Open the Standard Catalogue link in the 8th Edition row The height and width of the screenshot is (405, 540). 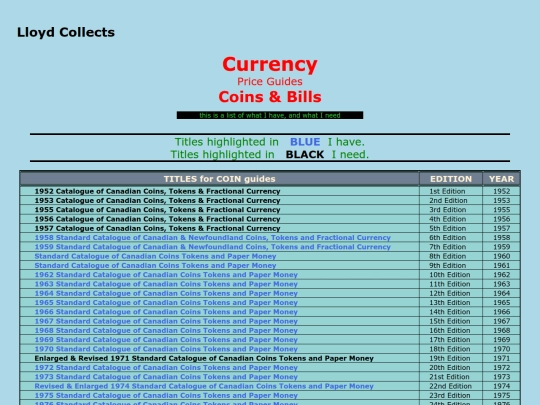coord(155,256)
